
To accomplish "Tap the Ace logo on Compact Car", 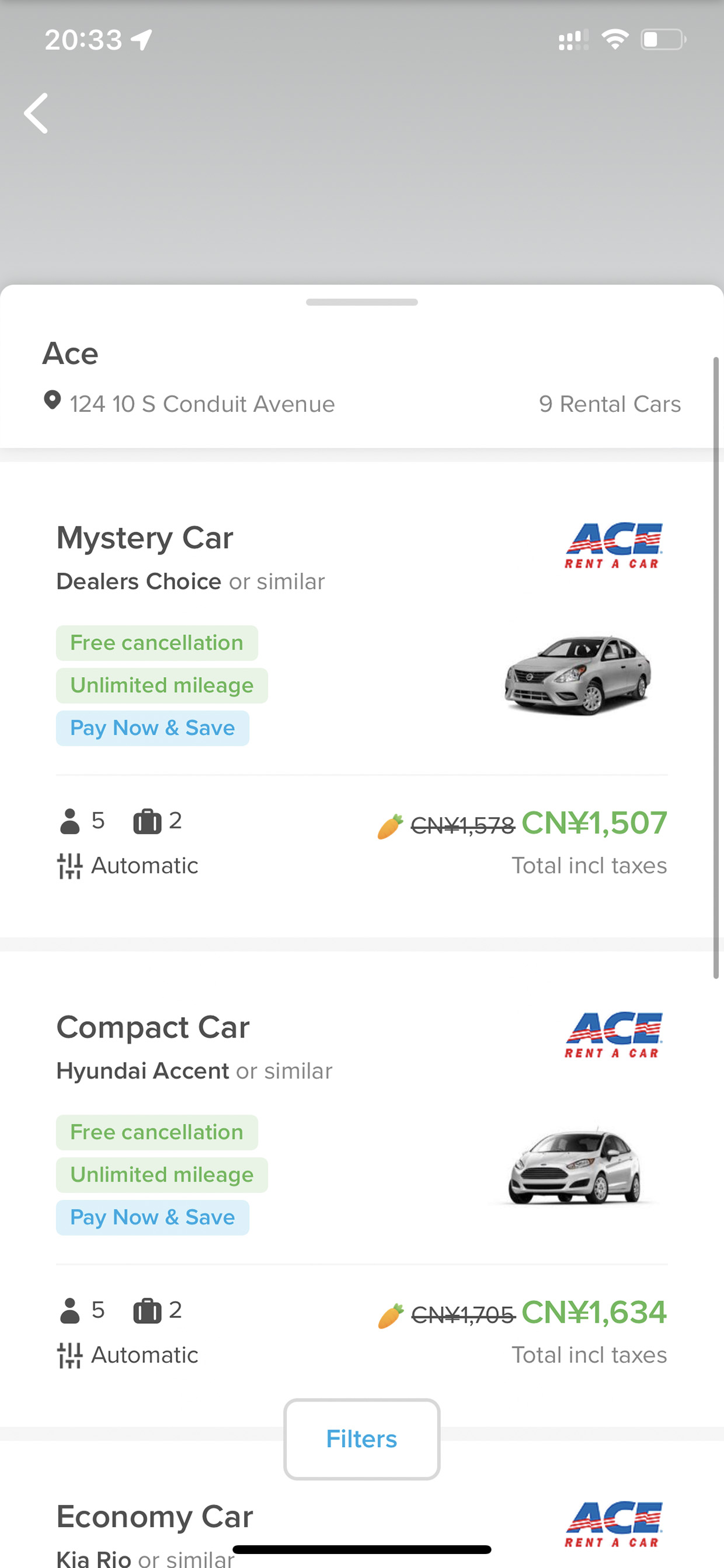I will [x=613, y=1035].
